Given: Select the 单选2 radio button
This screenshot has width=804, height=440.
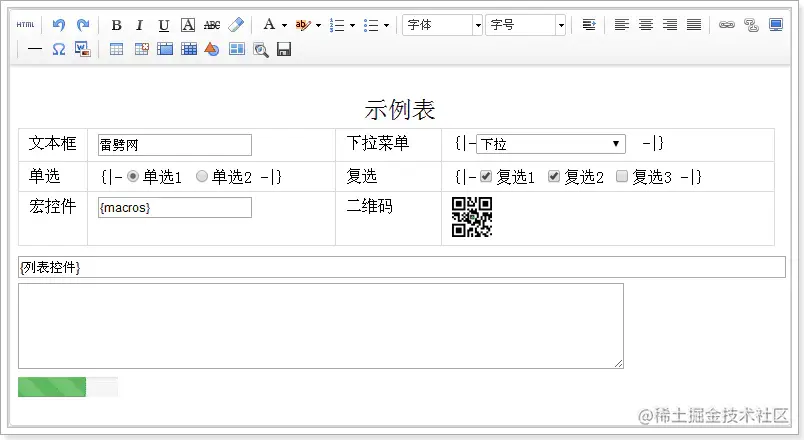Looking at the screenshot, I should pos(202,176).
